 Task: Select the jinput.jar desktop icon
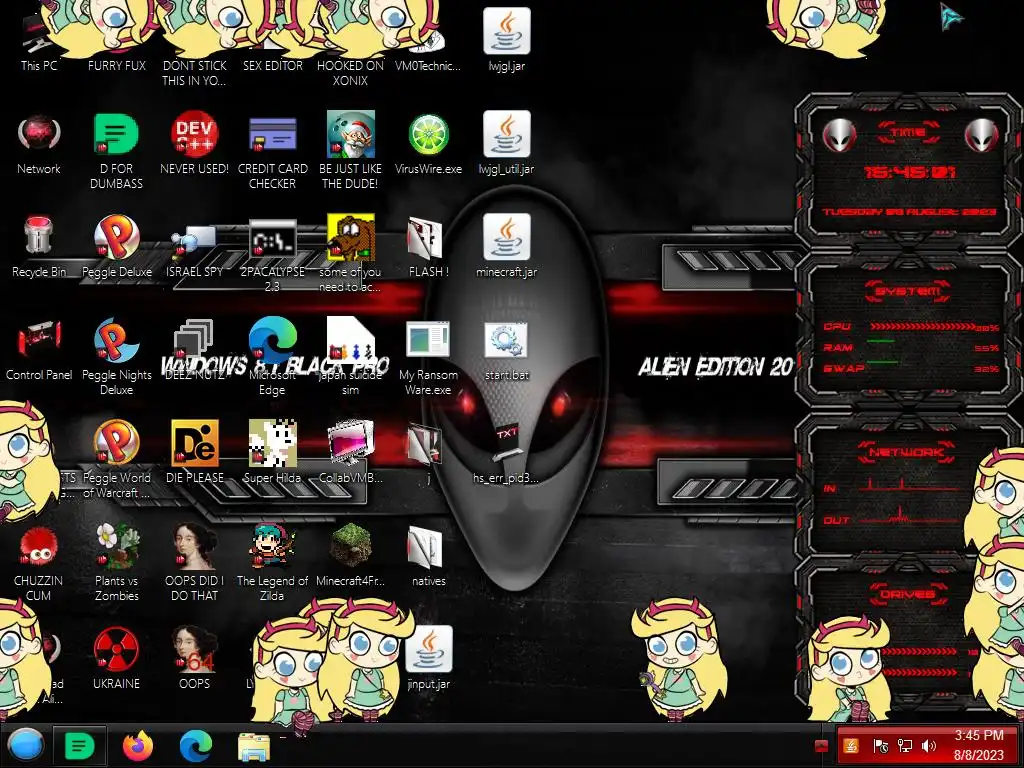click(428, 649)
